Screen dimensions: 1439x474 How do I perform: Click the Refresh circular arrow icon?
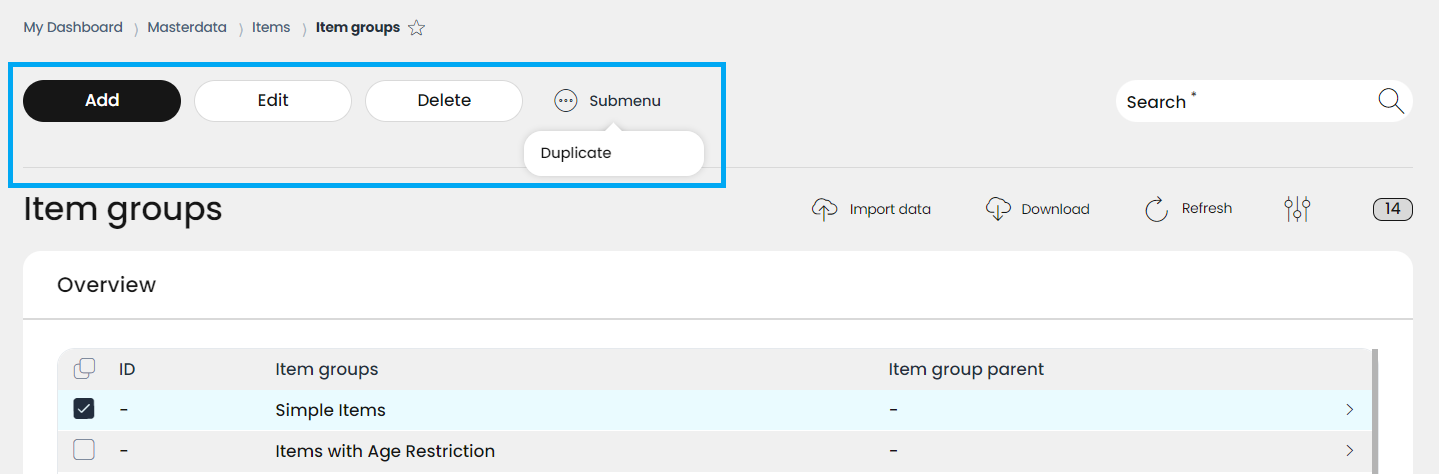point(1157,209)
